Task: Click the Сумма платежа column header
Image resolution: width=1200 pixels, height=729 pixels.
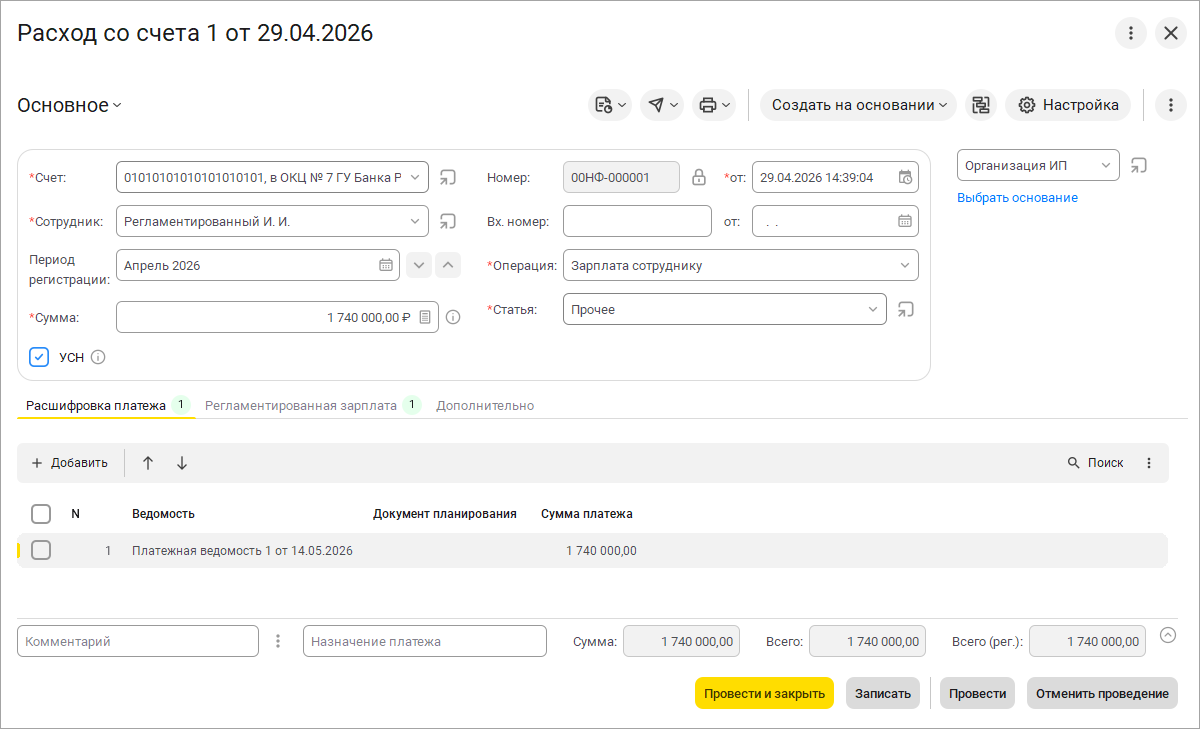Action: (x=587, y=514)
